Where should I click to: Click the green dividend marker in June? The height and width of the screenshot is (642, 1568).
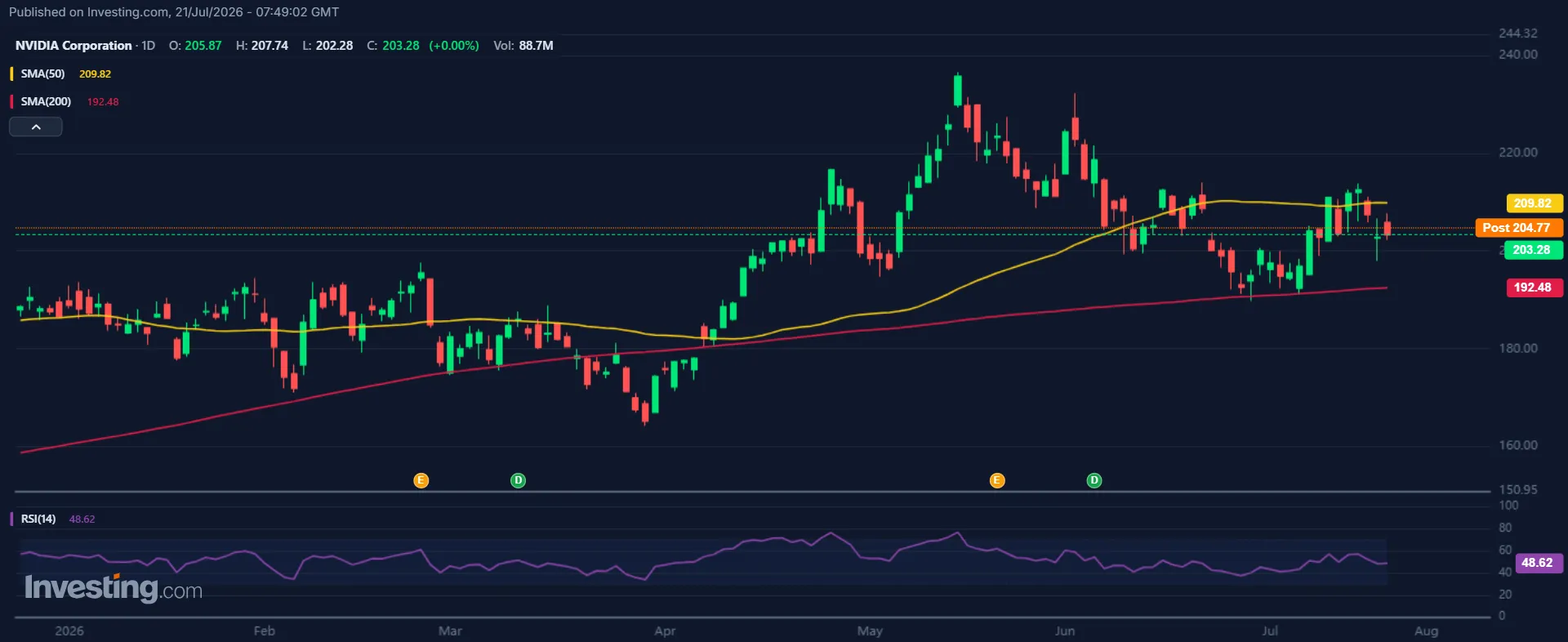click(x=1094, y=480)
